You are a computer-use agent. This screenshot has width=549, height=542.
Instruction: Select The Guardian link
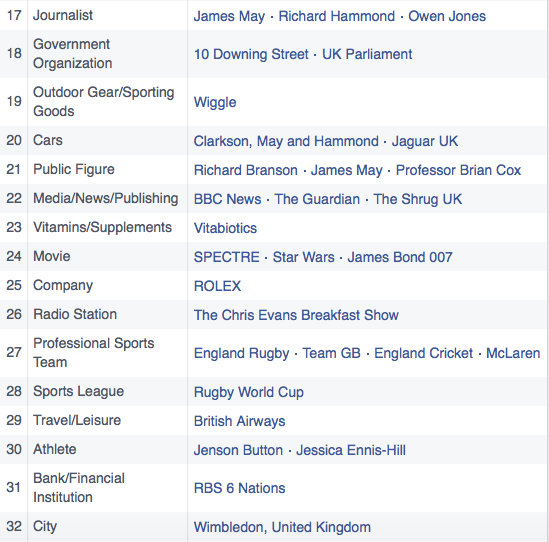[x=317, y=199]
